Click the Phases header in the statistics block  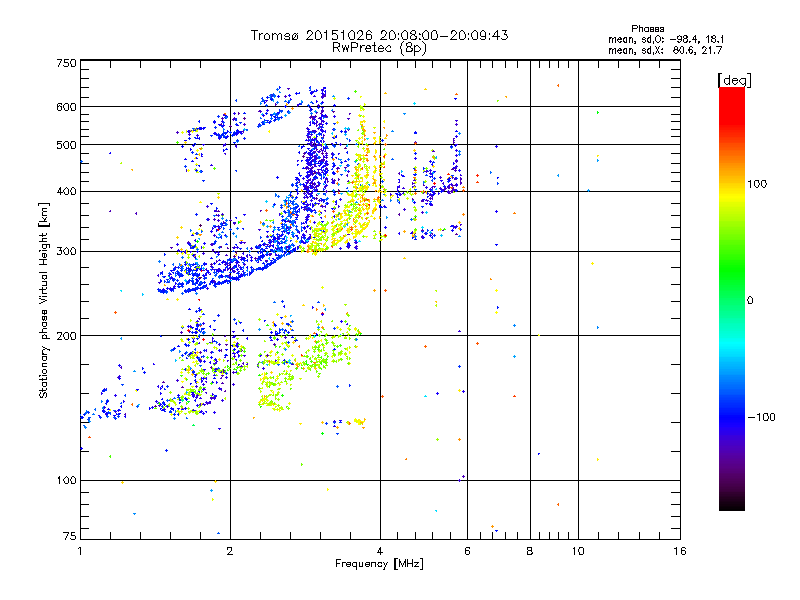click(647, 29)
